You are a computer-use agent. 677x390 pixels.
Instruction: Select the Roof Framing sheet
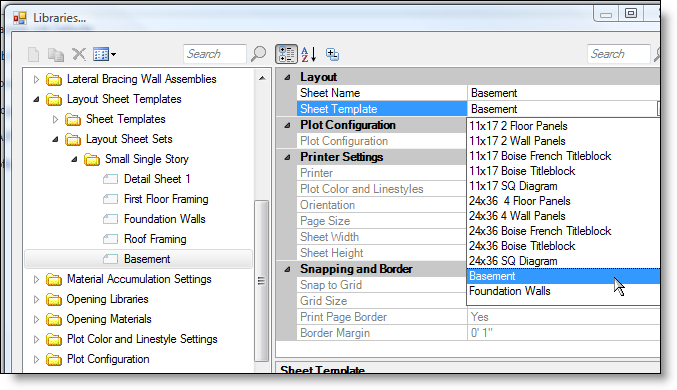pyautogui.click(x=155, y=239)
